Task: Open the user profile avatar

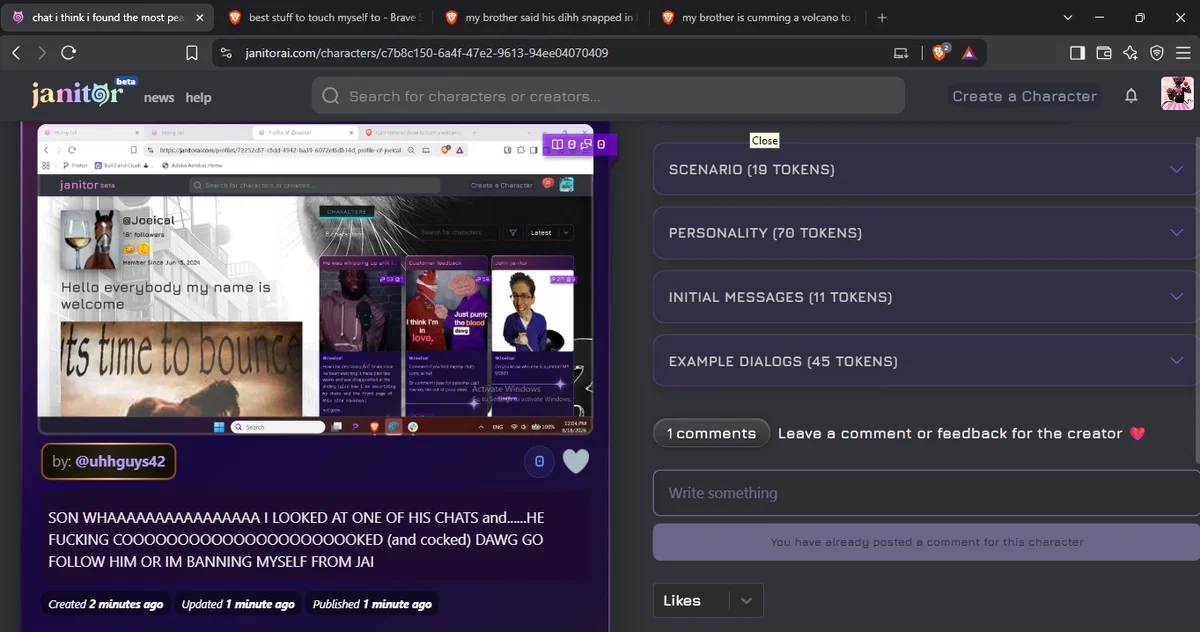Action: point(1177,94)
